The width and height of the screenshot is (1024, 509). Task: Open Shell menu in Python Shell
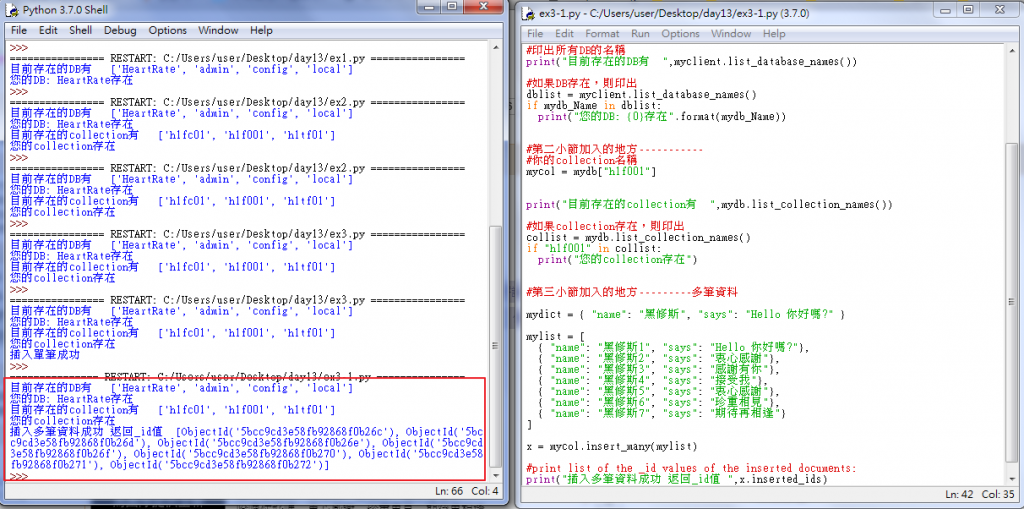[80, 30]
